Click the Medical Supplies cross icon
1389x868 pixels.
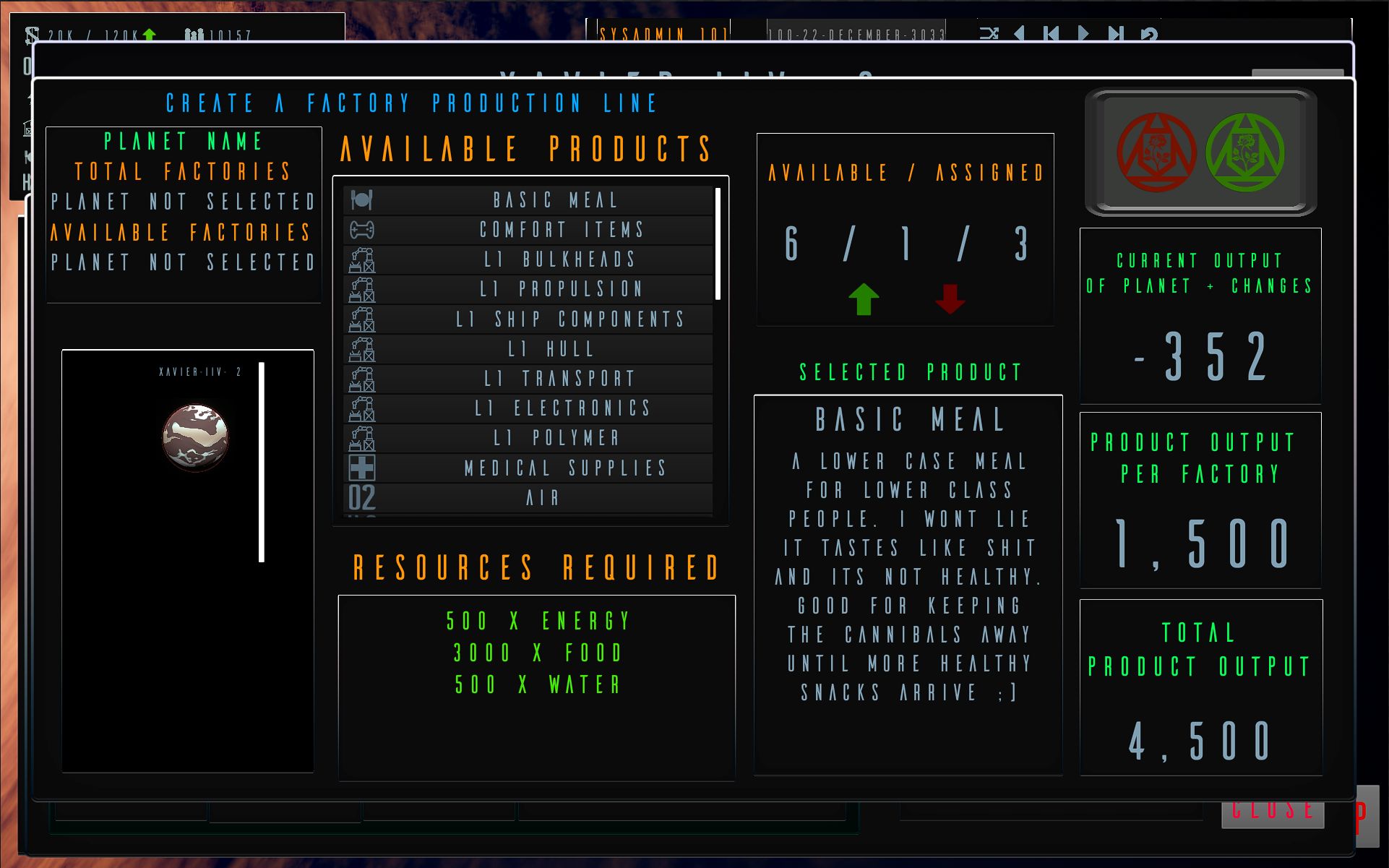(361, 468)
